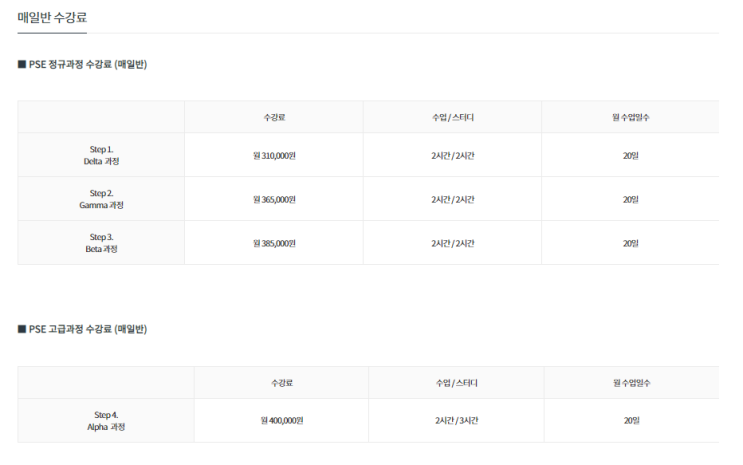Screen dimensions: 743x465
Task: Click the 수업/스터디 header in the first table
Action: point(453,117)
